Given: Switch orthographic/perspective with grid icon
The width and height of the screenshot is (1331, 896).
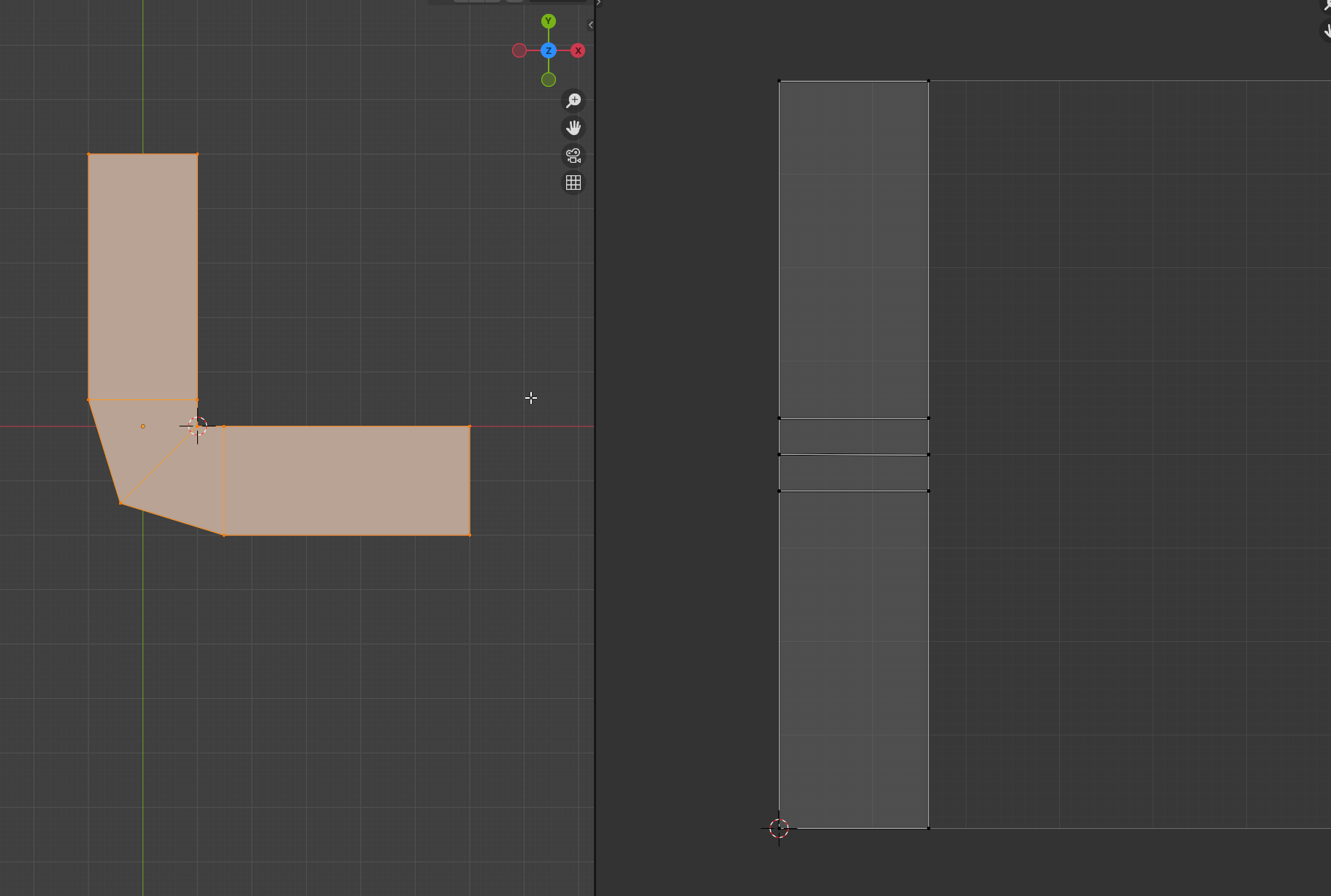Looking at the screenshot, I should coord(573,183).
